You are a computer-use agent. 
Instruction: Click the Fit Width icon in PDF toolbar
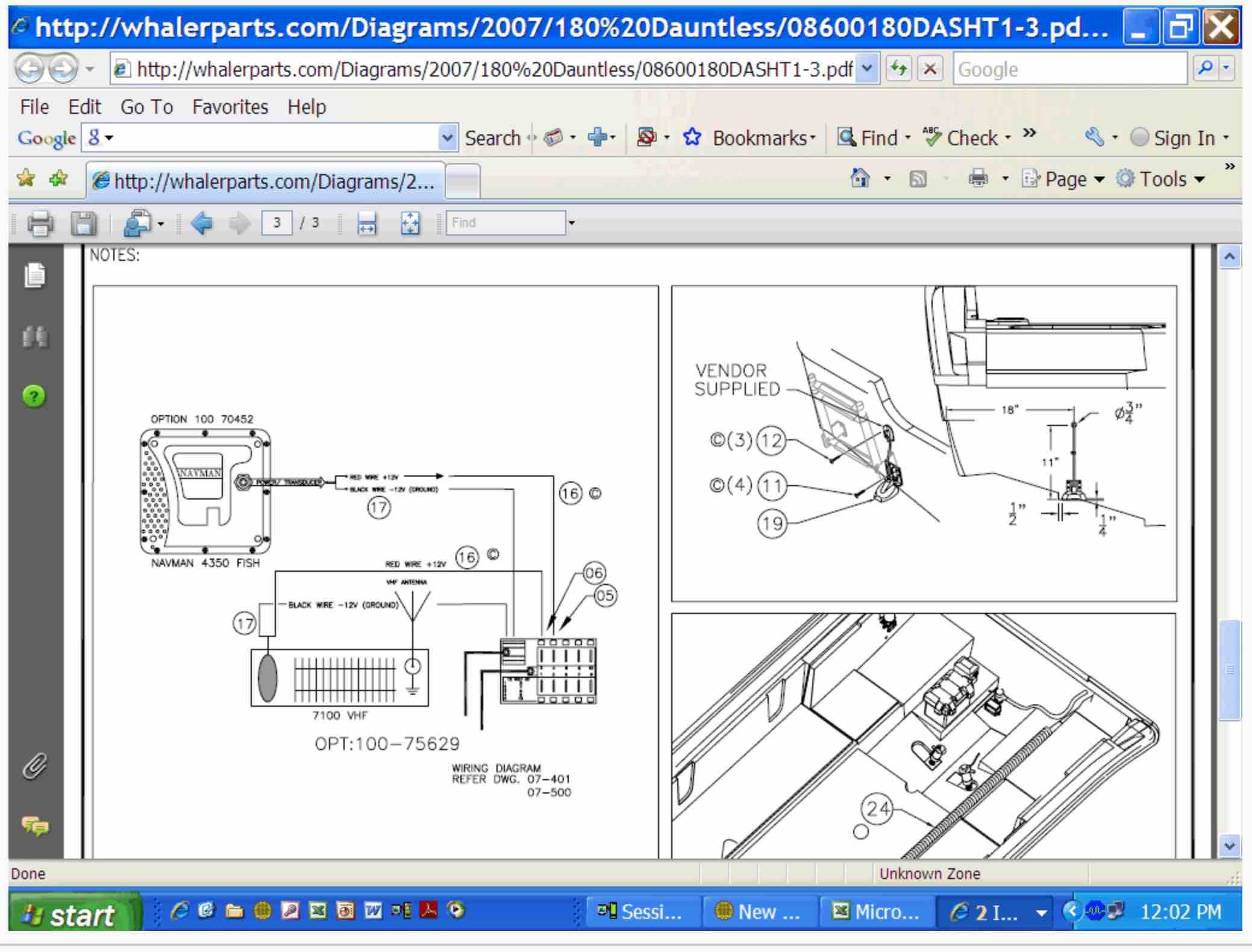pos(367,224)
